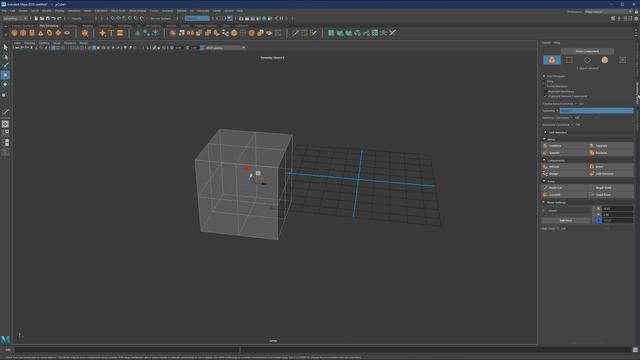Click the diagonal Multi-Cut knife shelf icon
Viewport: 640px width, 360px height.
296,33
